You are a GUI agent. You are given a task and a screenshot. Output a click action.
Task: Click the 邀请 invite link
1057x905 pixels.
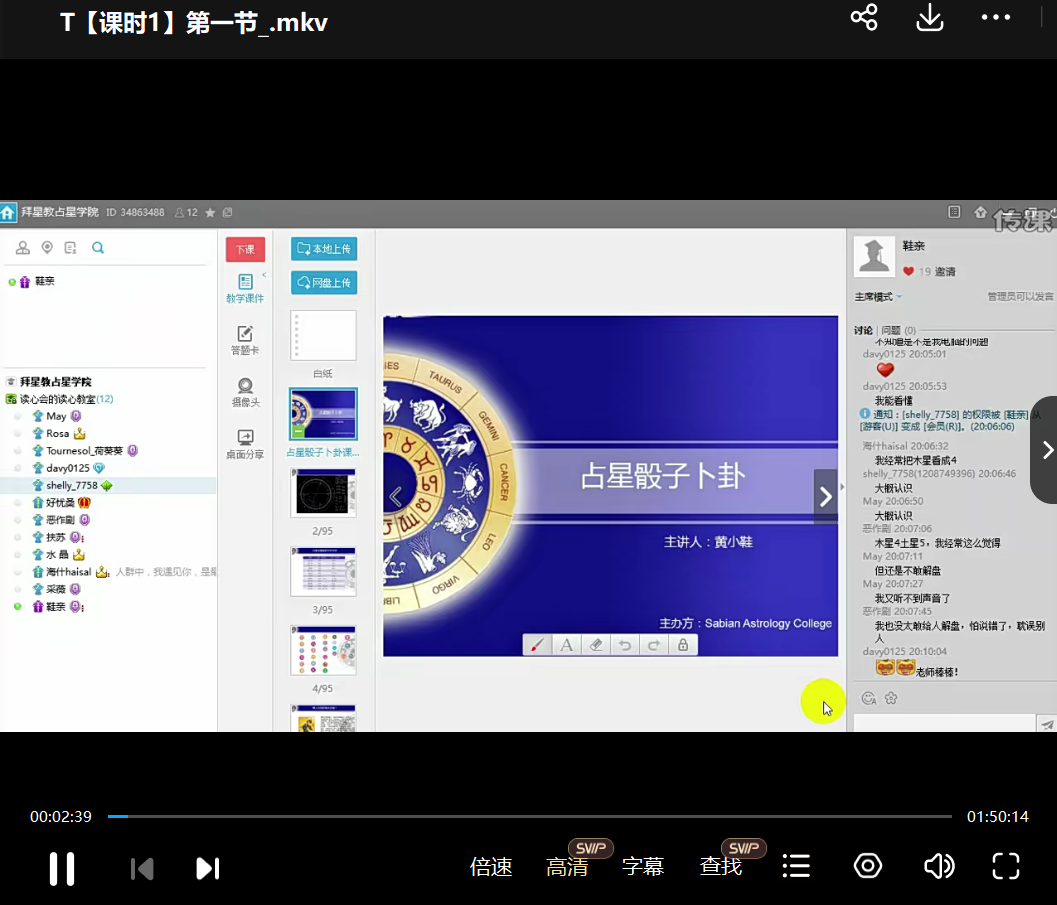[x=945, y=272]
